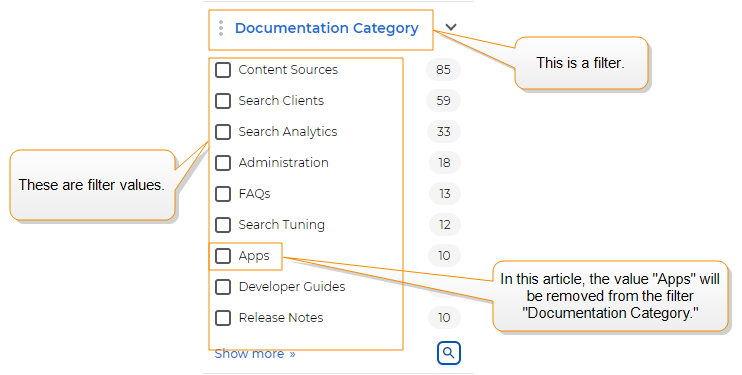Open the Show more link

click(x=255, y=354)
